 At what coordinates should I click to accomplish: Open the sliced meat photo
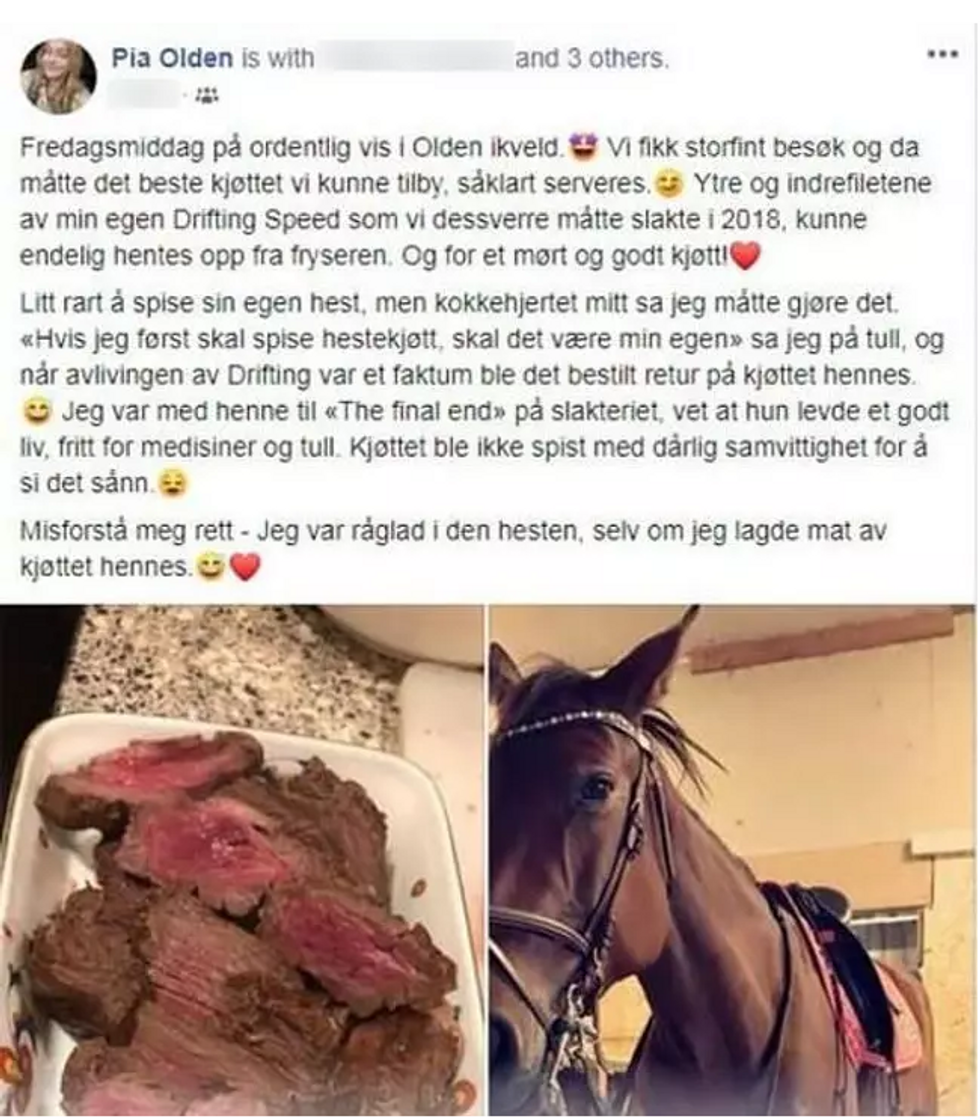coord(242,861)
